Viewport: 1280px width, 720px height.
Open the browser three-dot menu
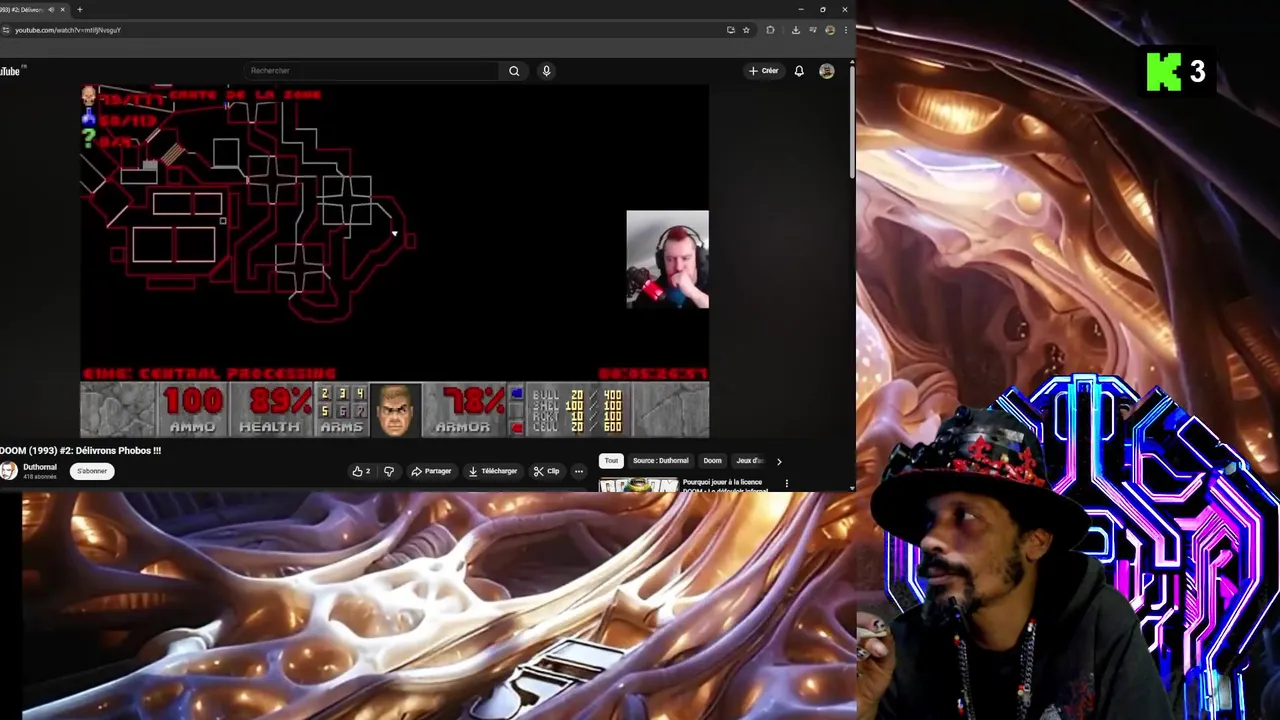click(845, 30)
